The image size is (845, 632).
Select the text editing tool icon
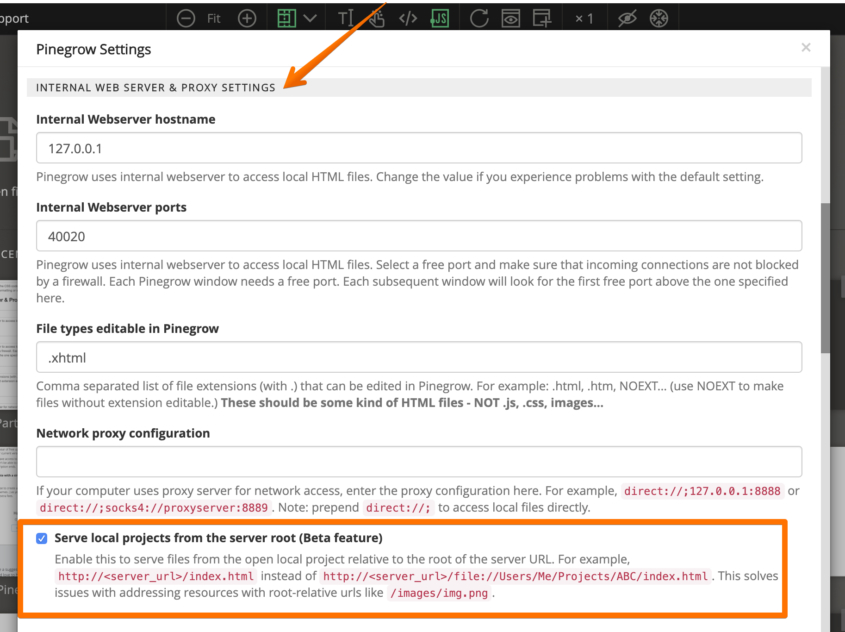345,18
